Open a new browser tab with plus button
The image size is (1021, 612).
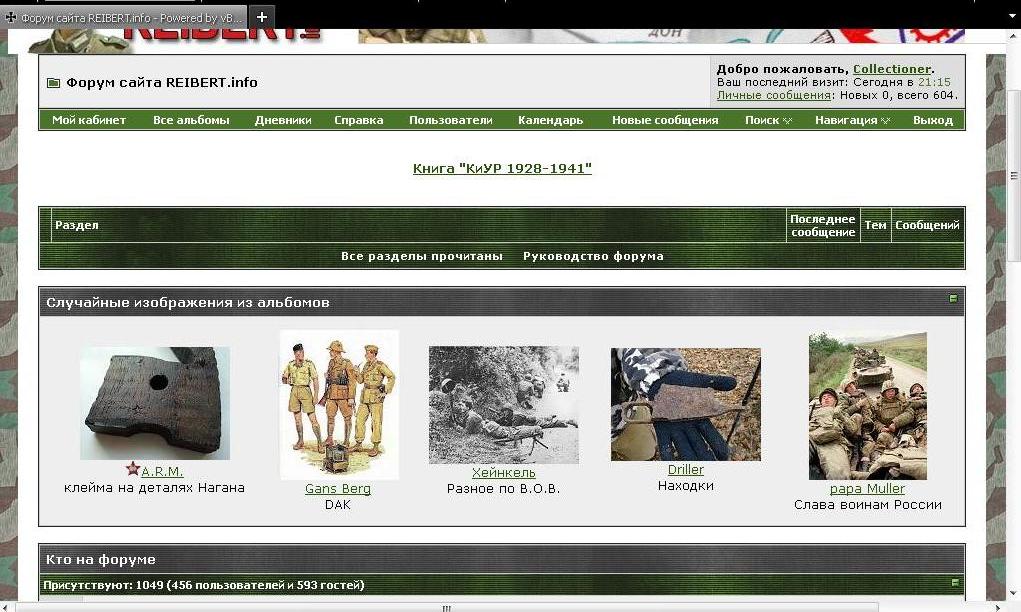click(x=262, y=17)
